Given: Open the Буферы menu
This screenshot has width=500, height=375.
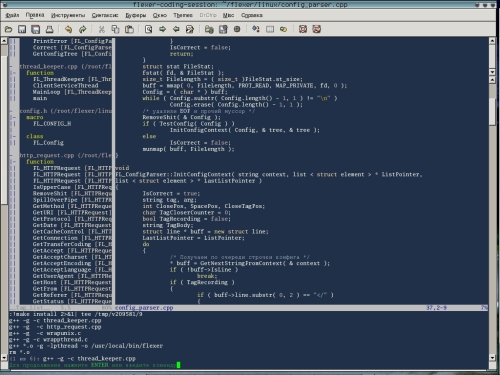Looking at the screenshot, I should coord(136,15).
